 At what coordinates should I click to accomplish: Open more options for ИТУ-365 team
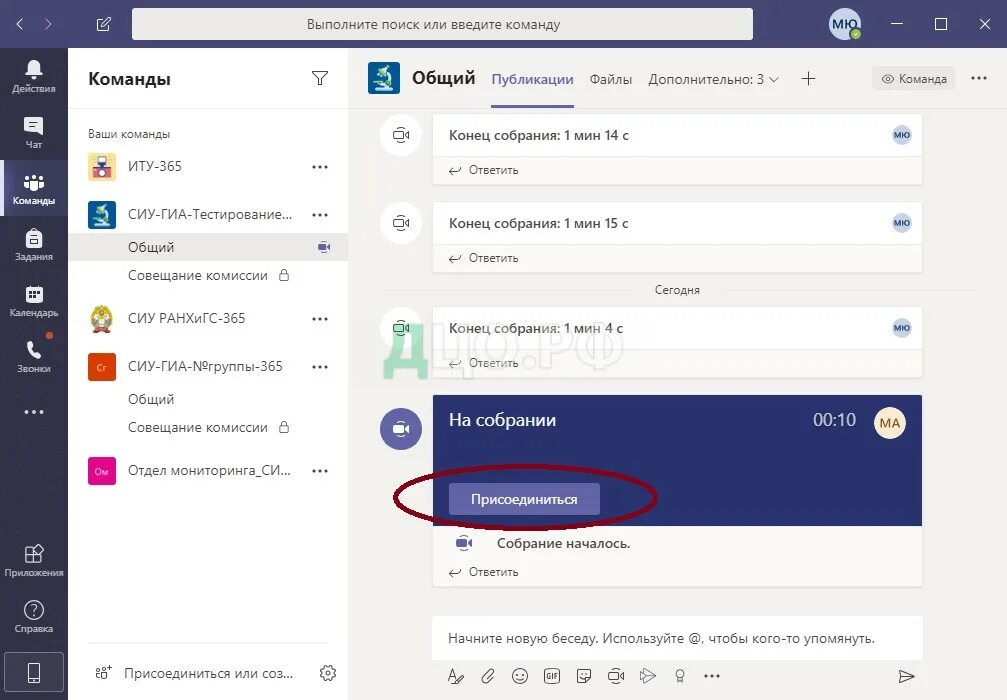tap(320, 167)
